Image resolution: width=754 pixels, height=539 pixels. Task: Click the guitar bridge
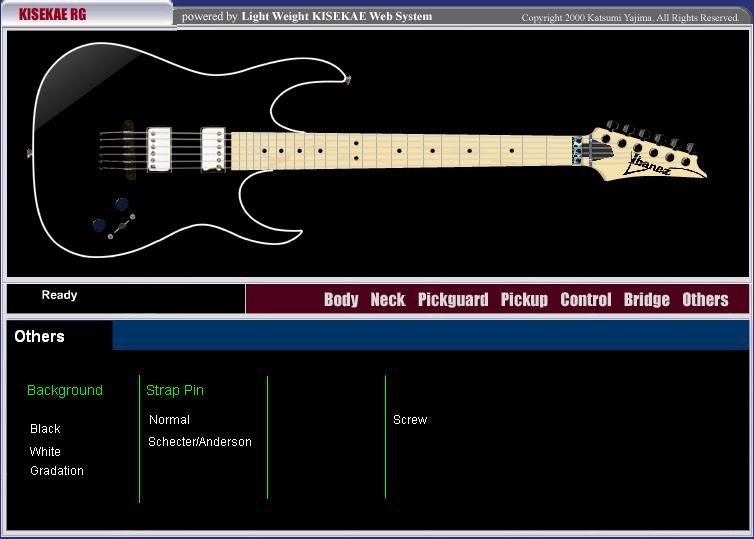tap(128, 150)
